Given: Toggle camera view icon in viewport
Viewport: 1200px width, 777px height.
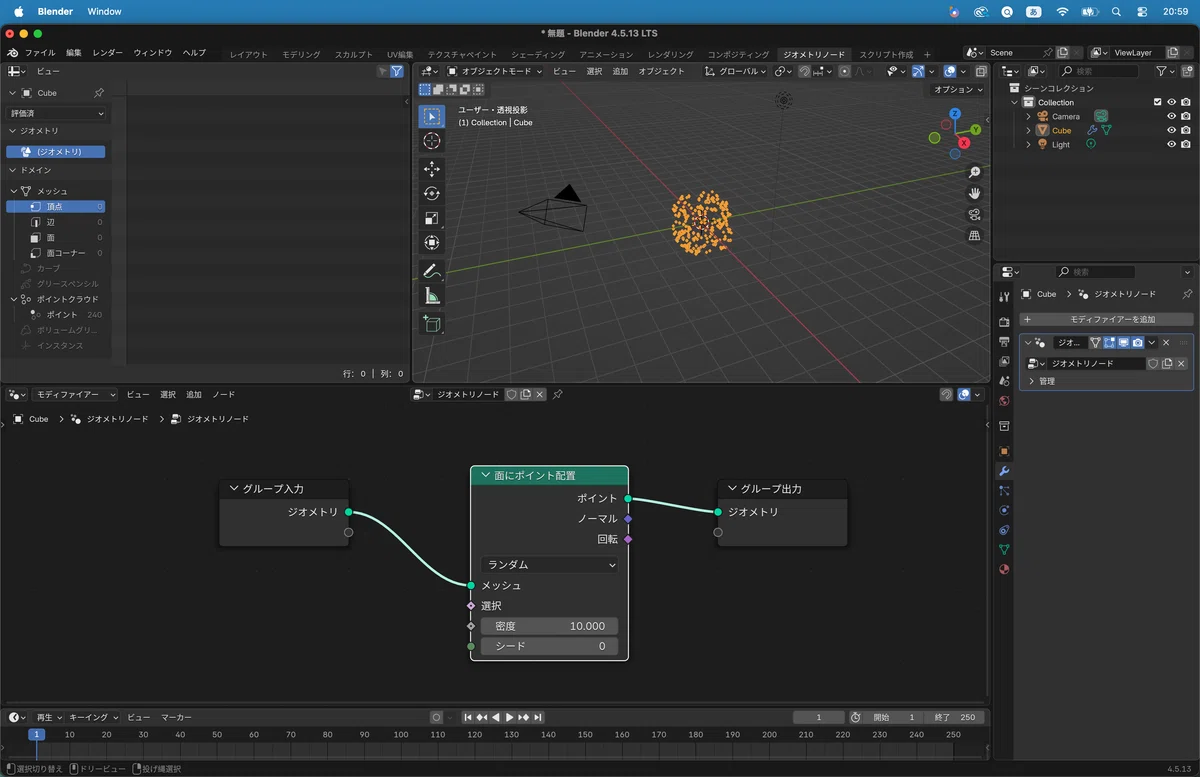Looking at the screenshot, I should tap(974, 214).
